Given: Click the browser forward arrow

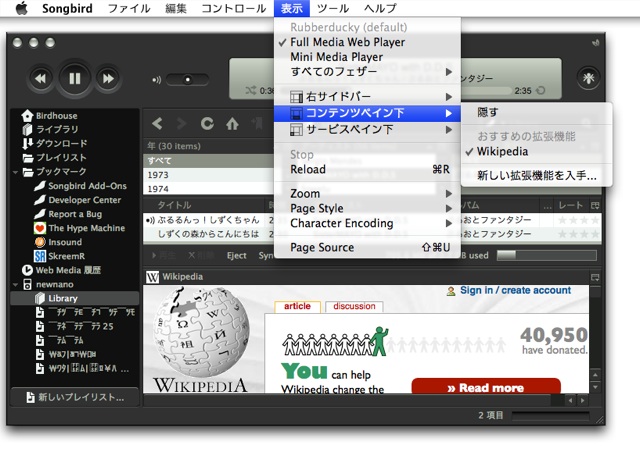Looking at the screenshot, I should pos(182,123).
